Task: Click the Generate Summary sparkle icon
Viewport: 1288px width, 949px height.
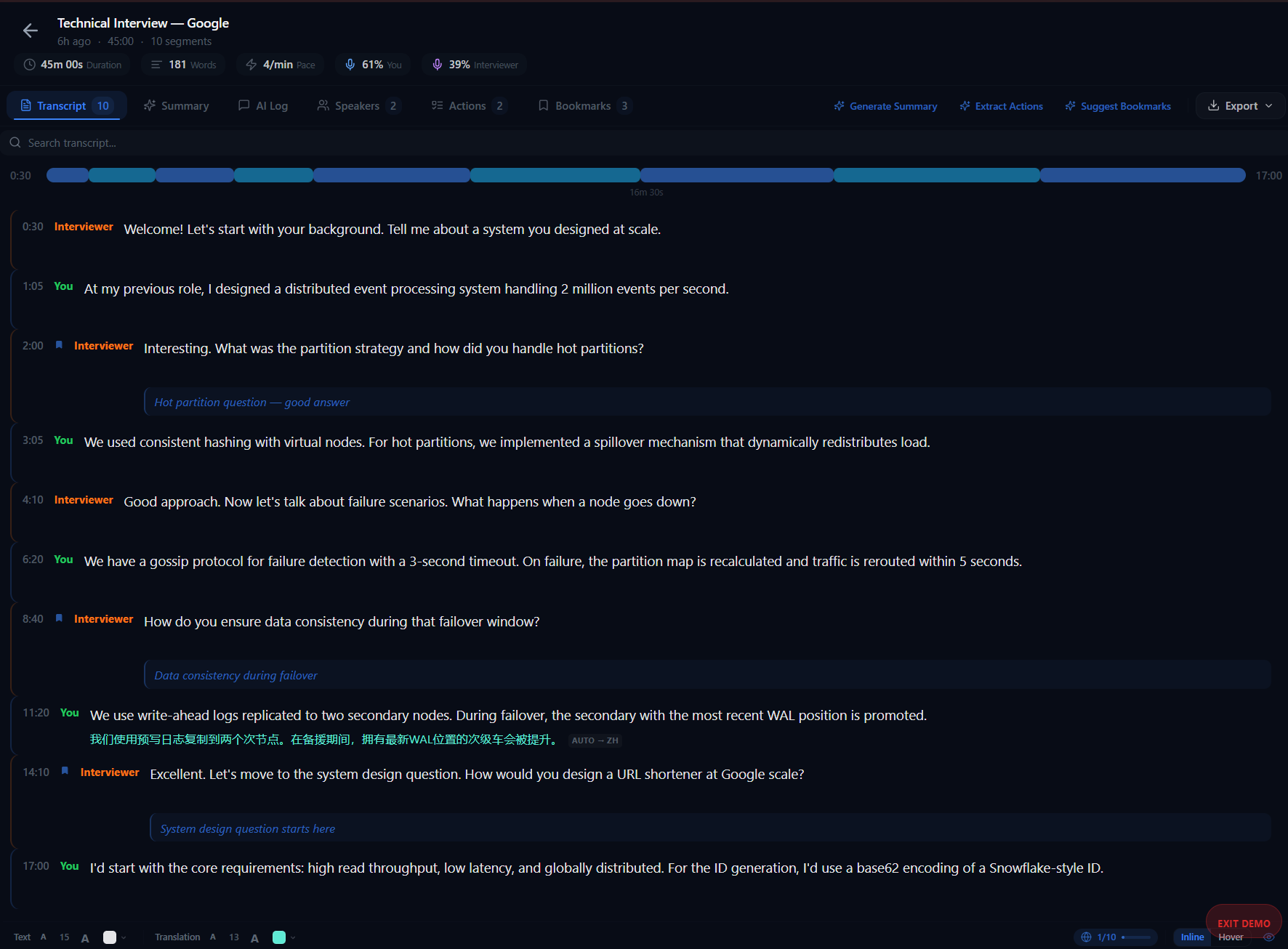Action: click(841, 105)
